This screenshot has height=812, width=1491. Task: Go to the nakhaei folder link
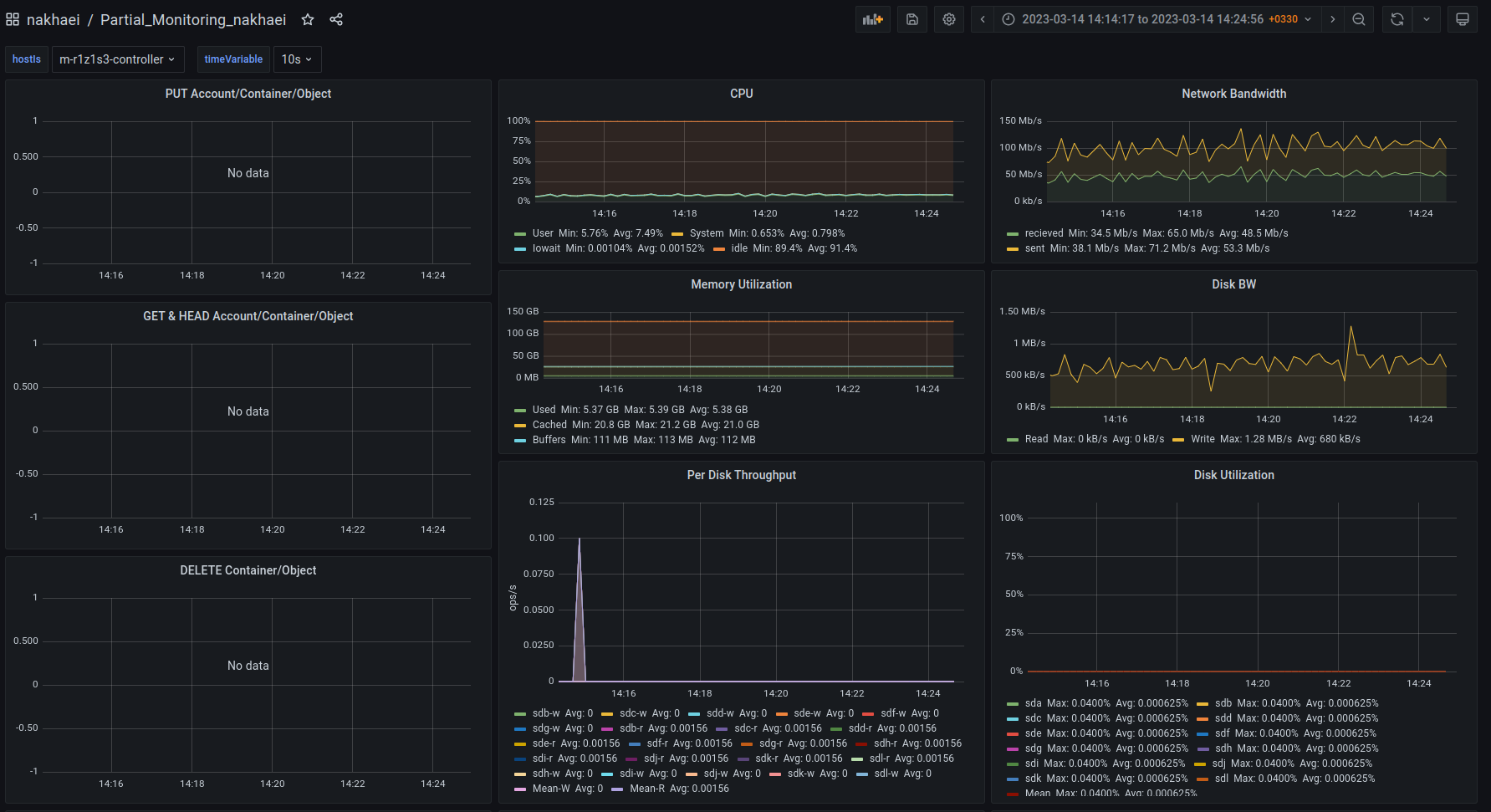53,19
